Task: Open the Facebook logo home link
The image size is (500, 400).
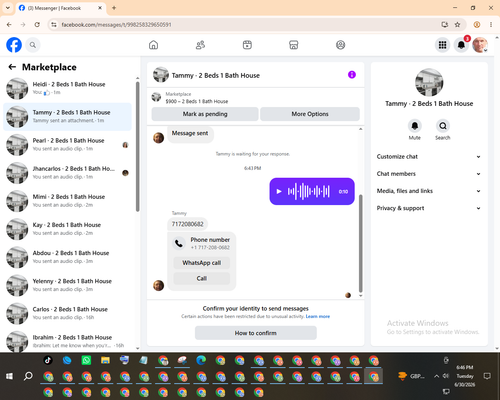Action: (x=14, y=45)
